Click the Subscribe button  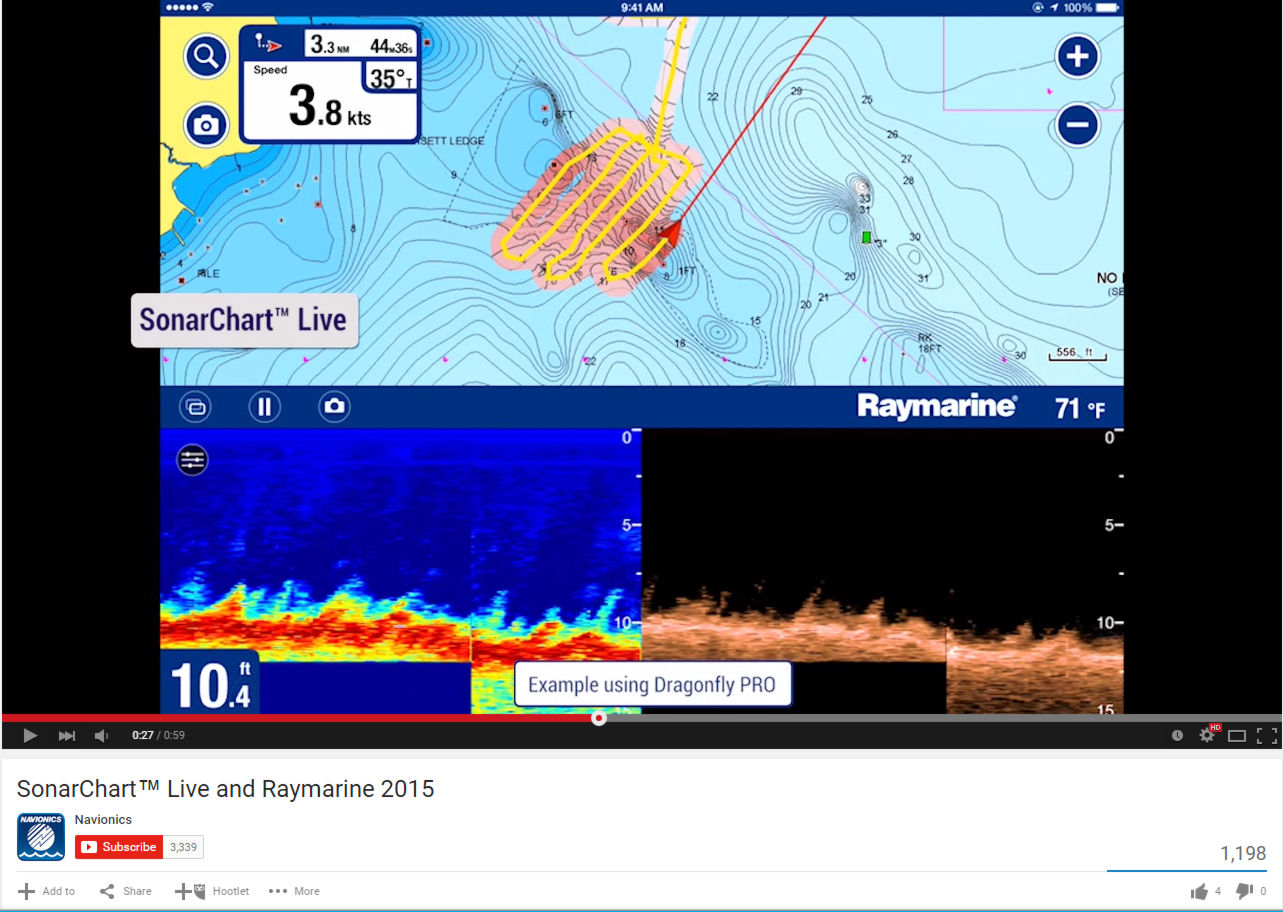(x=119, y=847)
